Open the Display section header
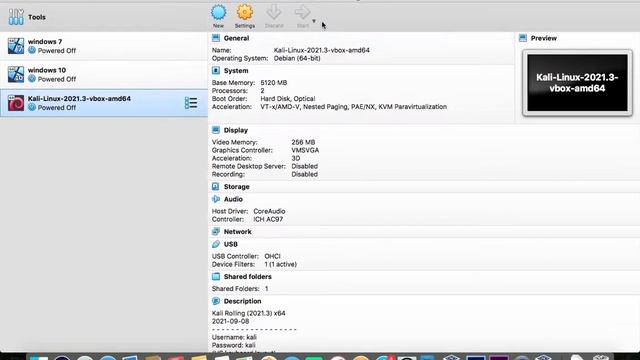This screenshot has width=640, height=360. click(236, 130)
